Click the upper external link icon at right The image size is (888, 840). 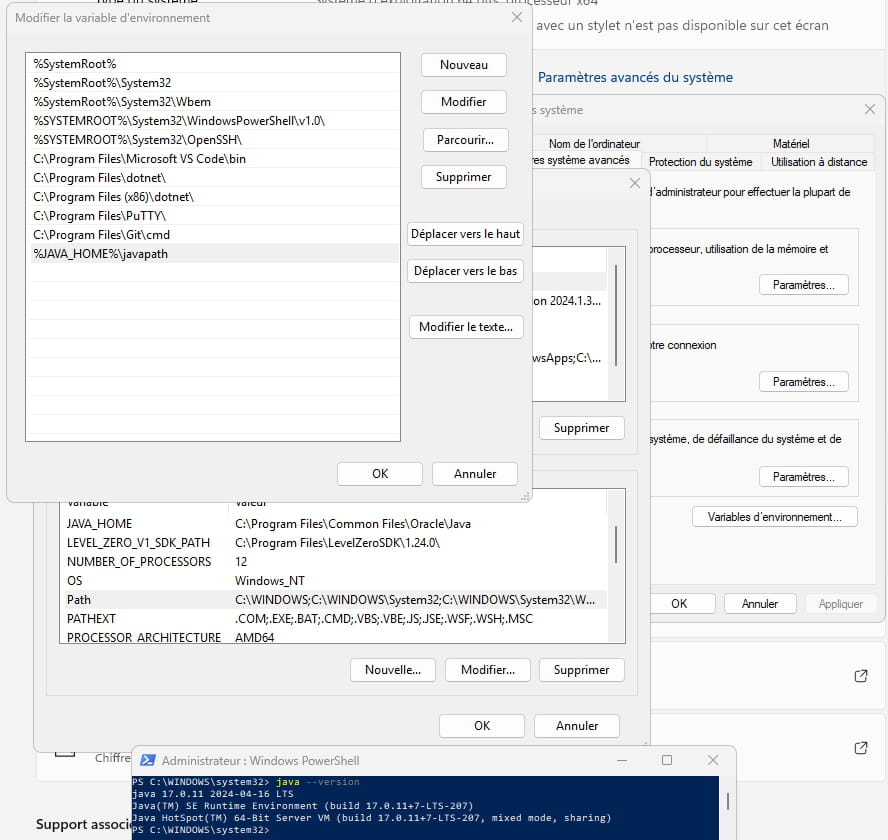pos(860,676)
